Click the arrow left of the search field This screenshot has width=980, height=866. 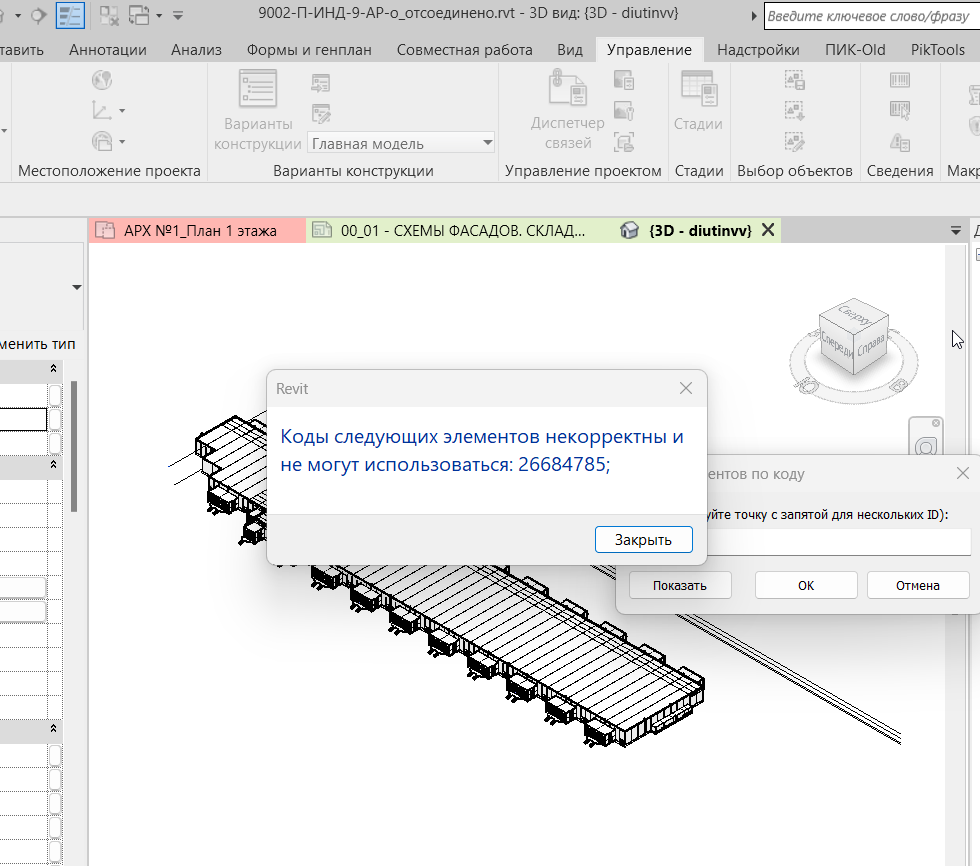click(754, 16)
